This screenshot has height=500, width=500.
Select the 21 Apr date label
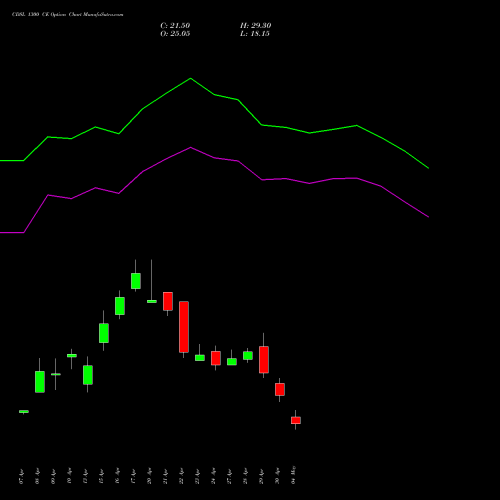pos(166,477)
